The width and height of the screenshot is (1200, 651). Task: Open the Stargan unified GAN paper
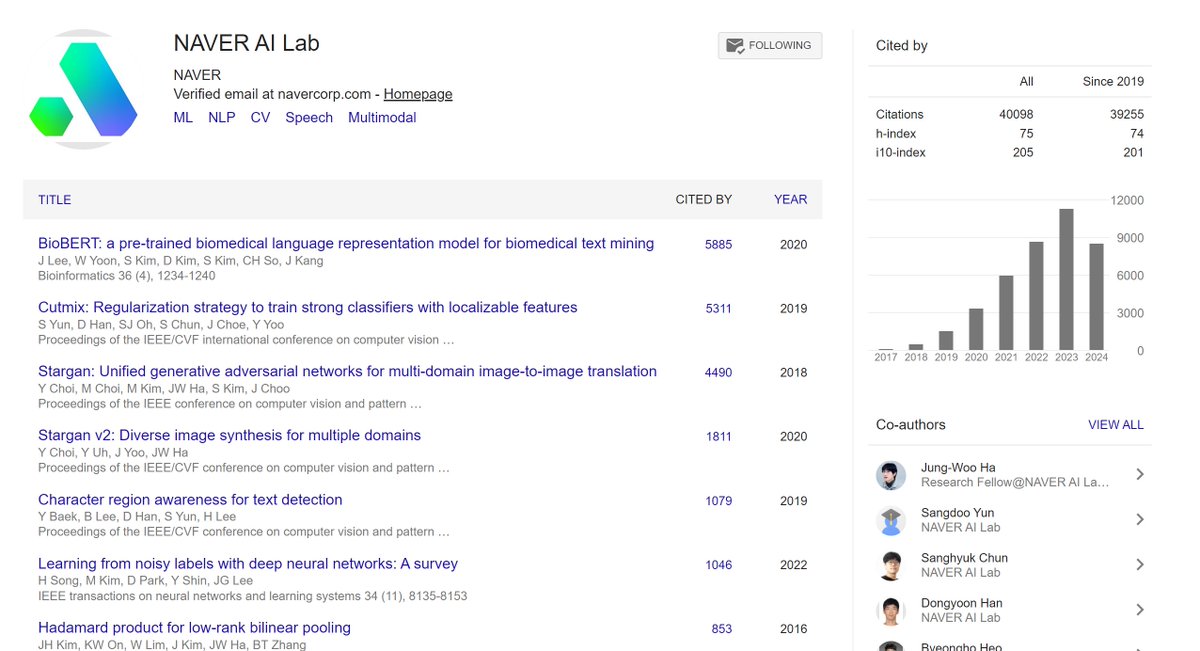[x=347, y=371]
